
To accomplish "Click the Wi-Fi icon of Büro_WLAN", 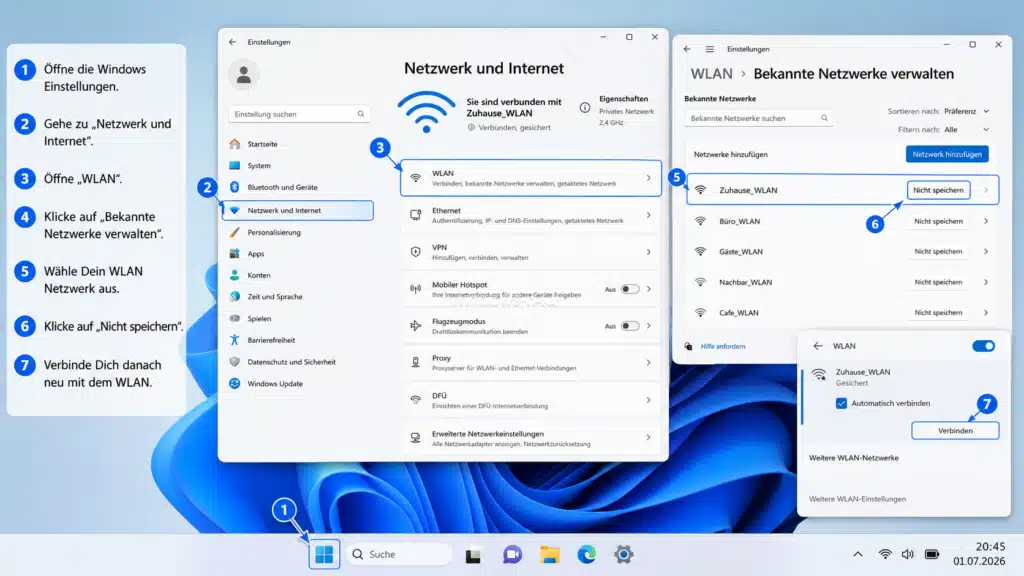I will (700, 221).
